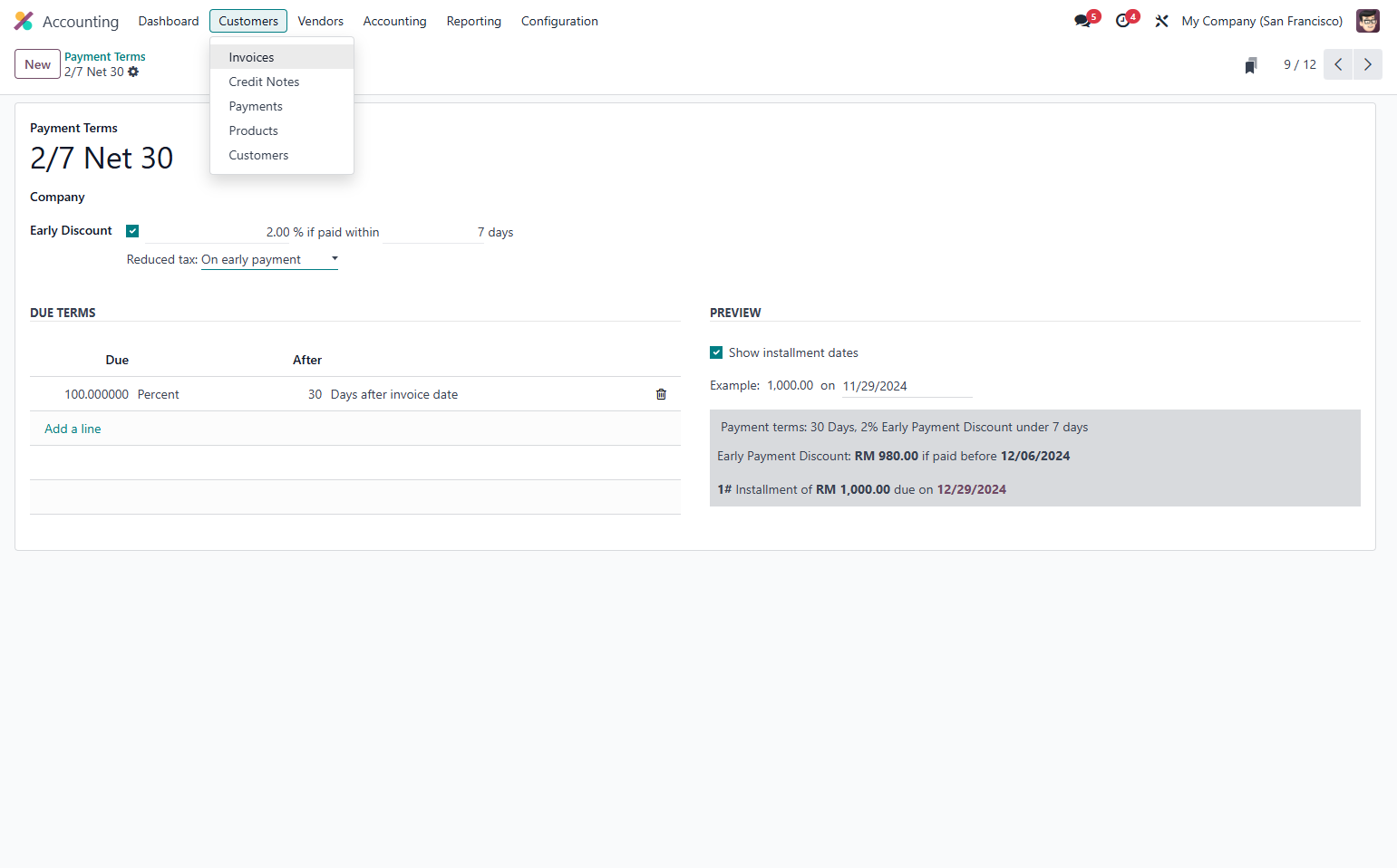Open the gear actions menu beside 2/7 Net 30

click(133, 72)
